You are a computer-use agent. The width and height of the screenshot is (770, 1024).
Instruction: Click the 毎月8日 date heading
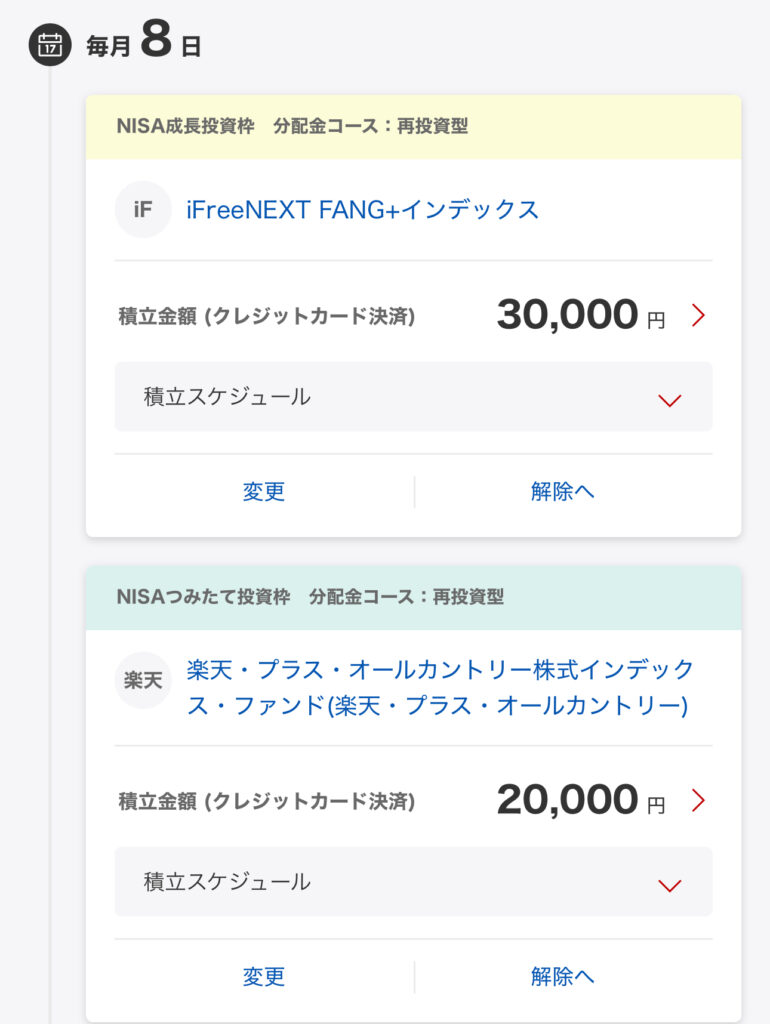(145, 45)
